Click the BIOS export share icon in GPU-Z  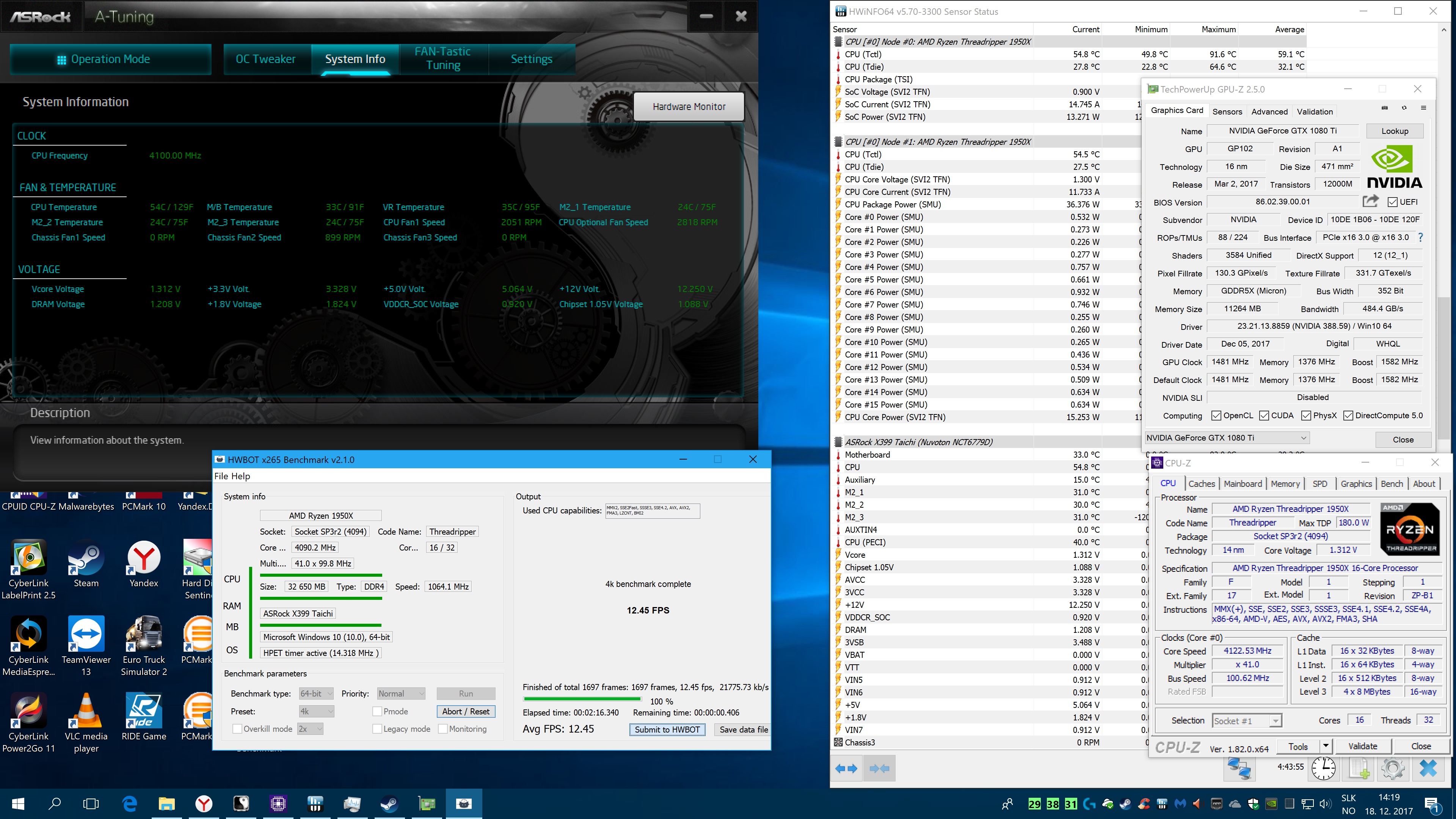click(x=1370, y=201)
